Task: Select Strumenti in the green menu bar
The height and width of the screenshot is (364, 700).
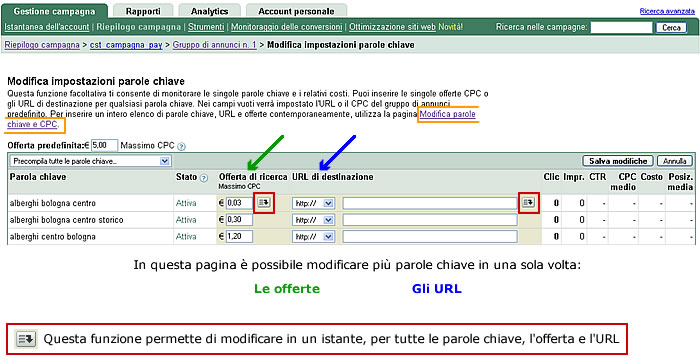Action: coord(206,27)
